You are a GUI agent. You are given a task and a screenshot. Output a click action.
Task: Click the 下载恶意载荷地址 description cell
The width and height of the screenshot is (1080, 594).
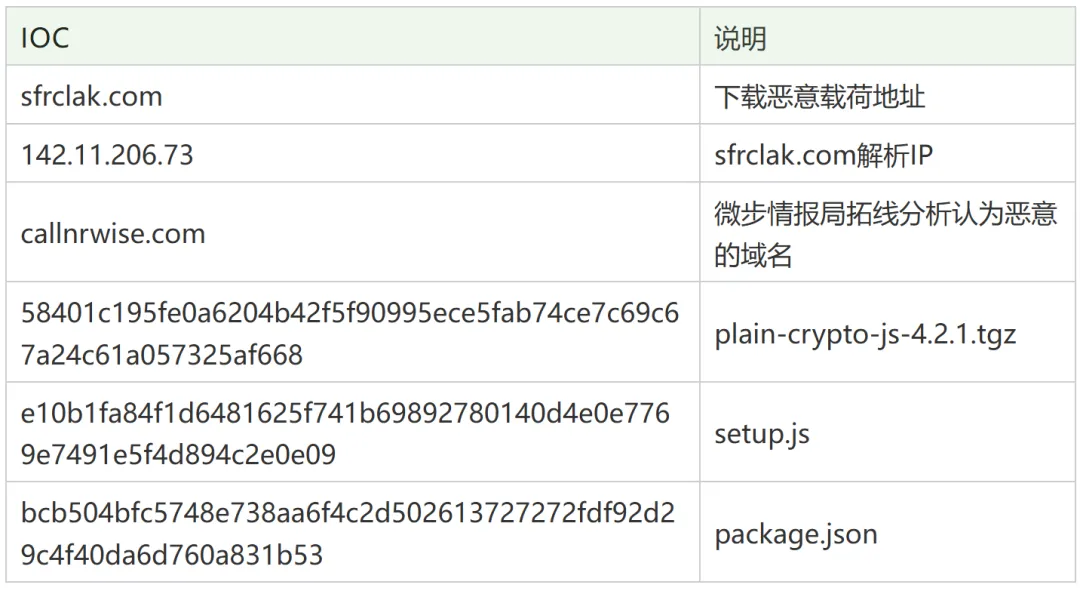point(819,96)
